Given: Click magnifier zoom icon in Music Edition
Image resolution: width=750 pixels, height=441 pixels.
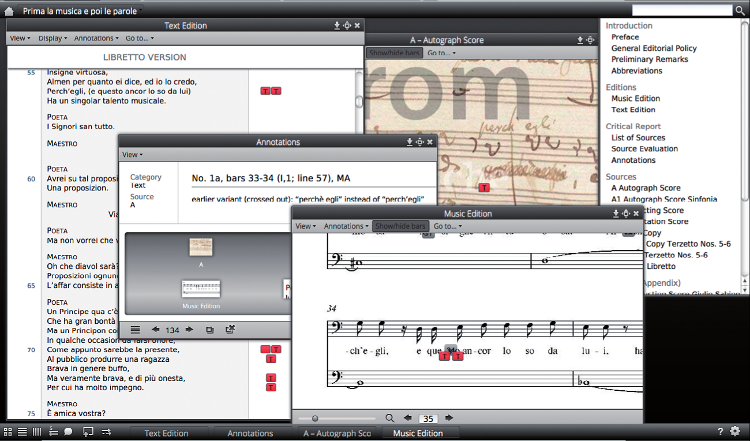Looking at the screenshot, I should [x=390, y=417].
